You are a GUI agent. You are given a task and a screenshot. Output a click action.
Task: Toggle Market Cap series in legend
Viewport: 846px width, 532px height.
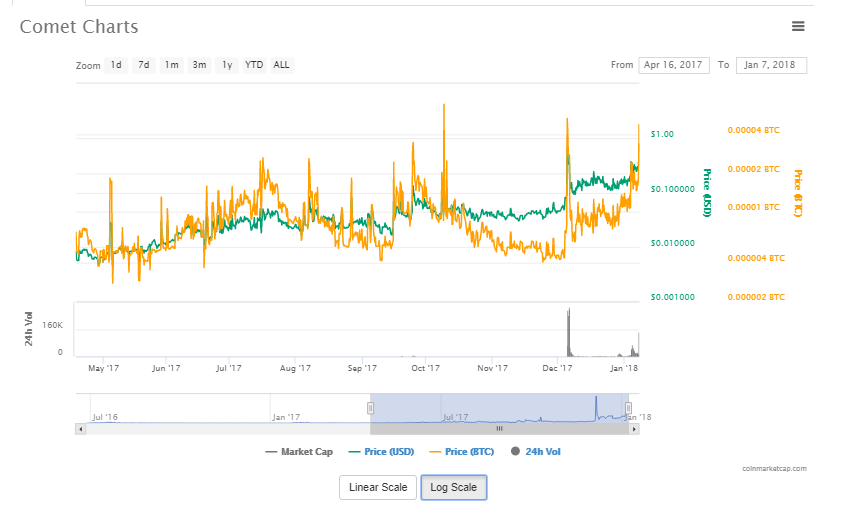[x=299, y=452]
